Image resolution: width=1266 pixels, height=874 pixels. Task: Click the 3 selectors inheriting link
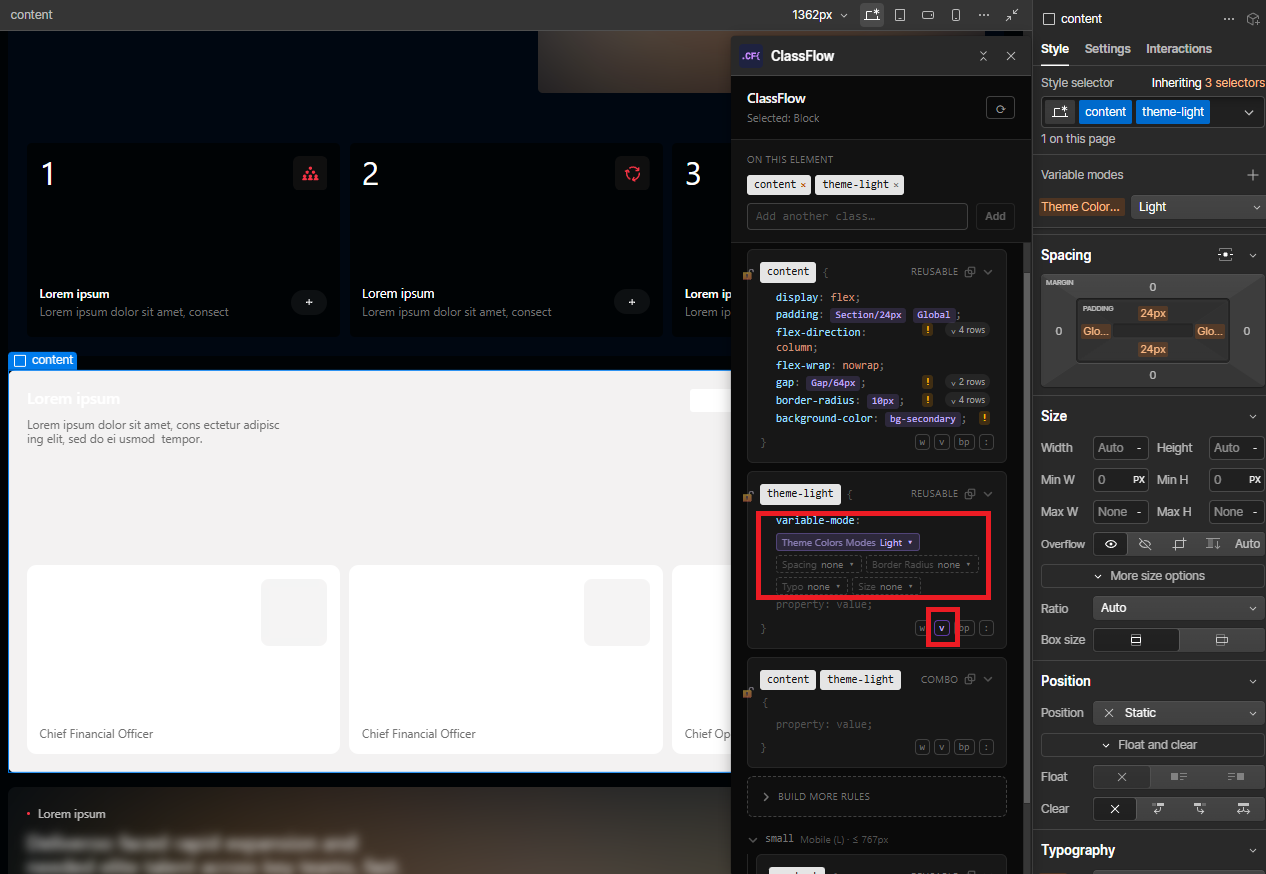click(x=1234, y=83)
